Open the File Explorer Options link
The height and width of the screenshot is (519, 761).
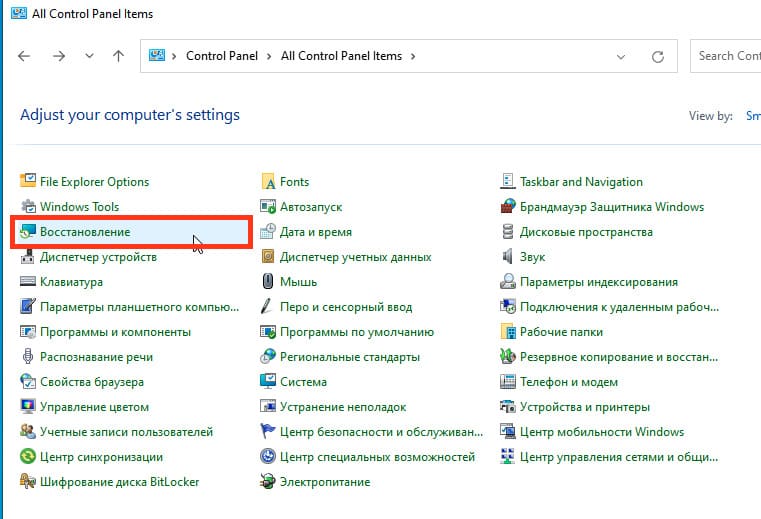tap(94, 182)
